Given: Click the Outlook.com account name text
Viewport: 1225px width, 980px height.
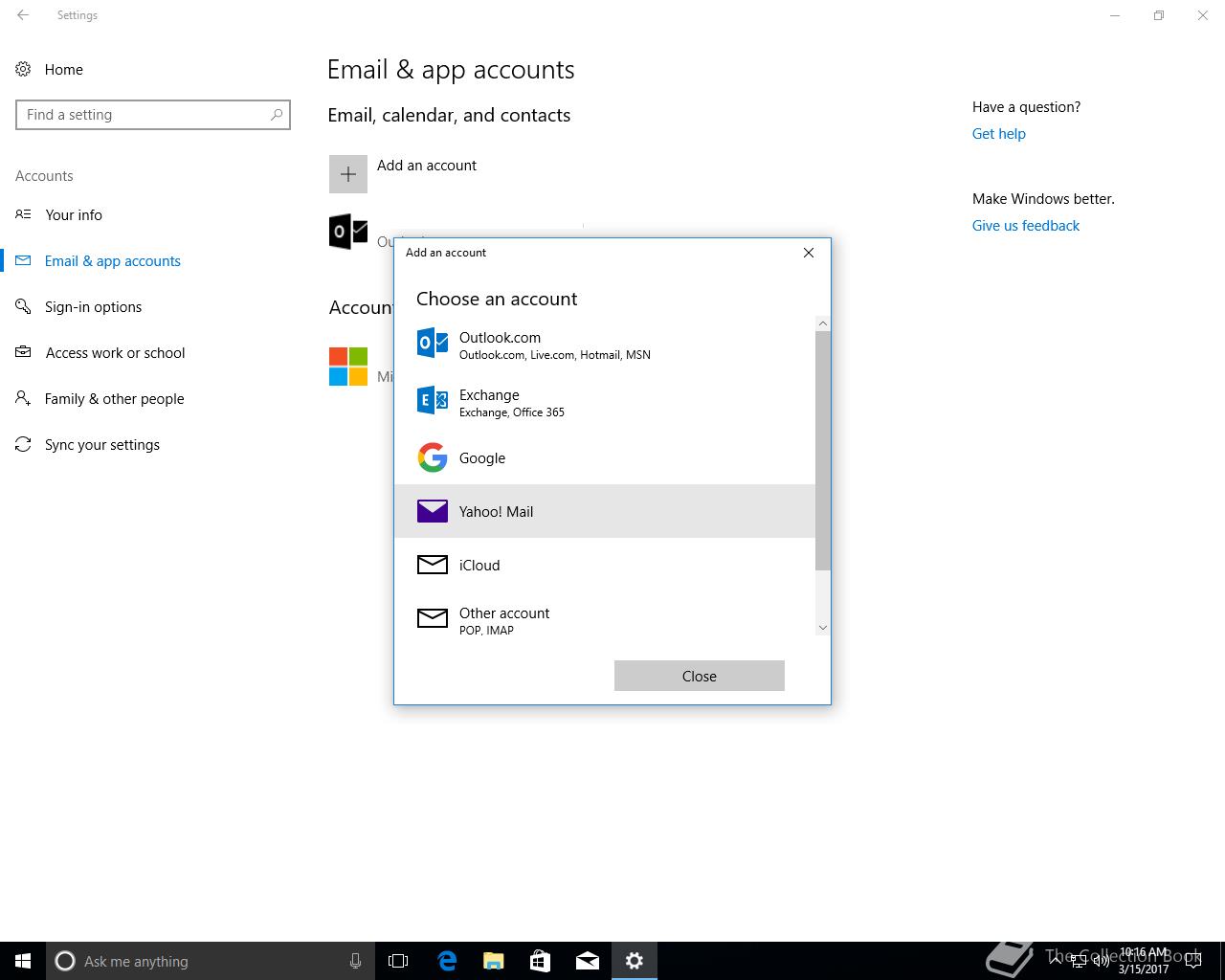Looking at the screenshot, I should 500,338.
